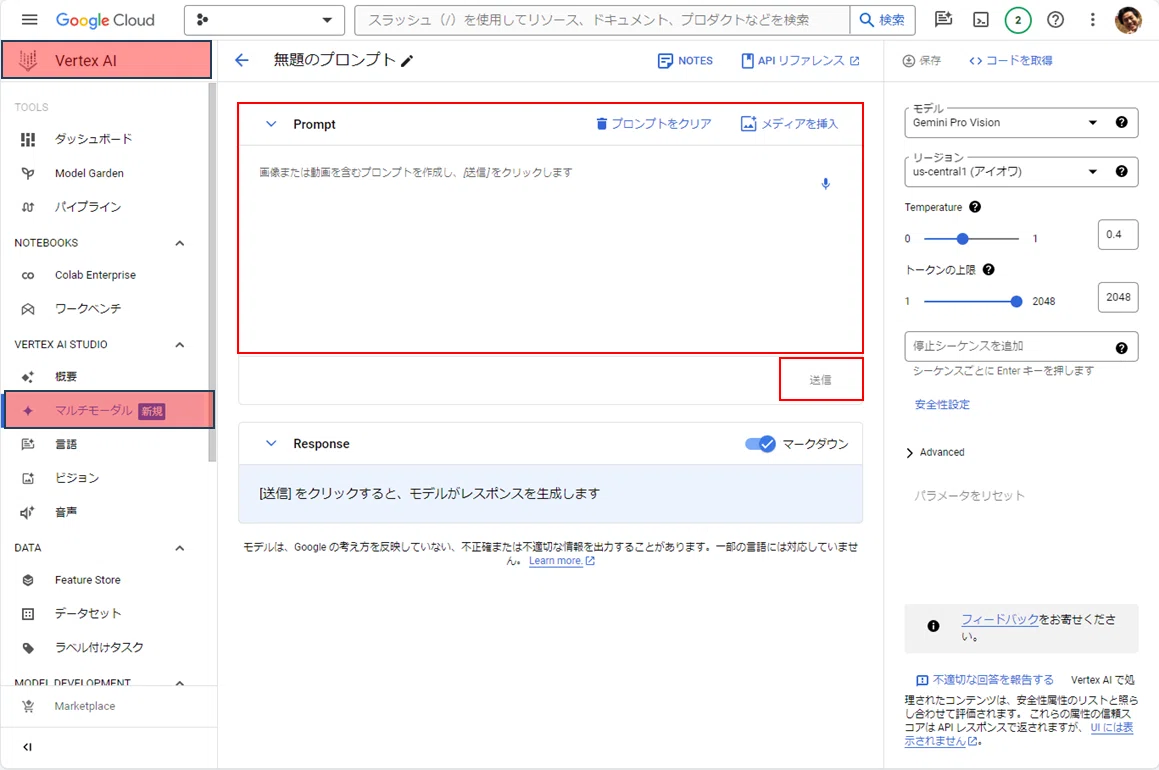Screen dimensions: 1159x770
Task: Edit the prompt title pencil icon
Action: coord(407,61)
